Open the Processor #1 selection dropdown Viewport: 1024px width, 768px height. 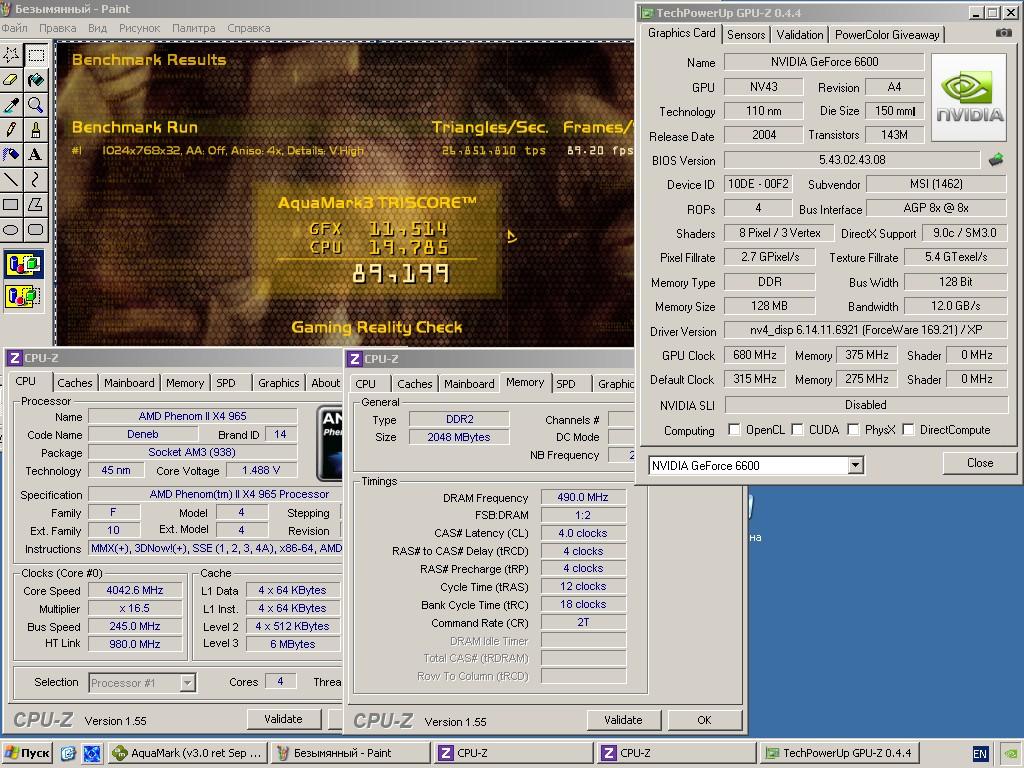coord(187,683)
